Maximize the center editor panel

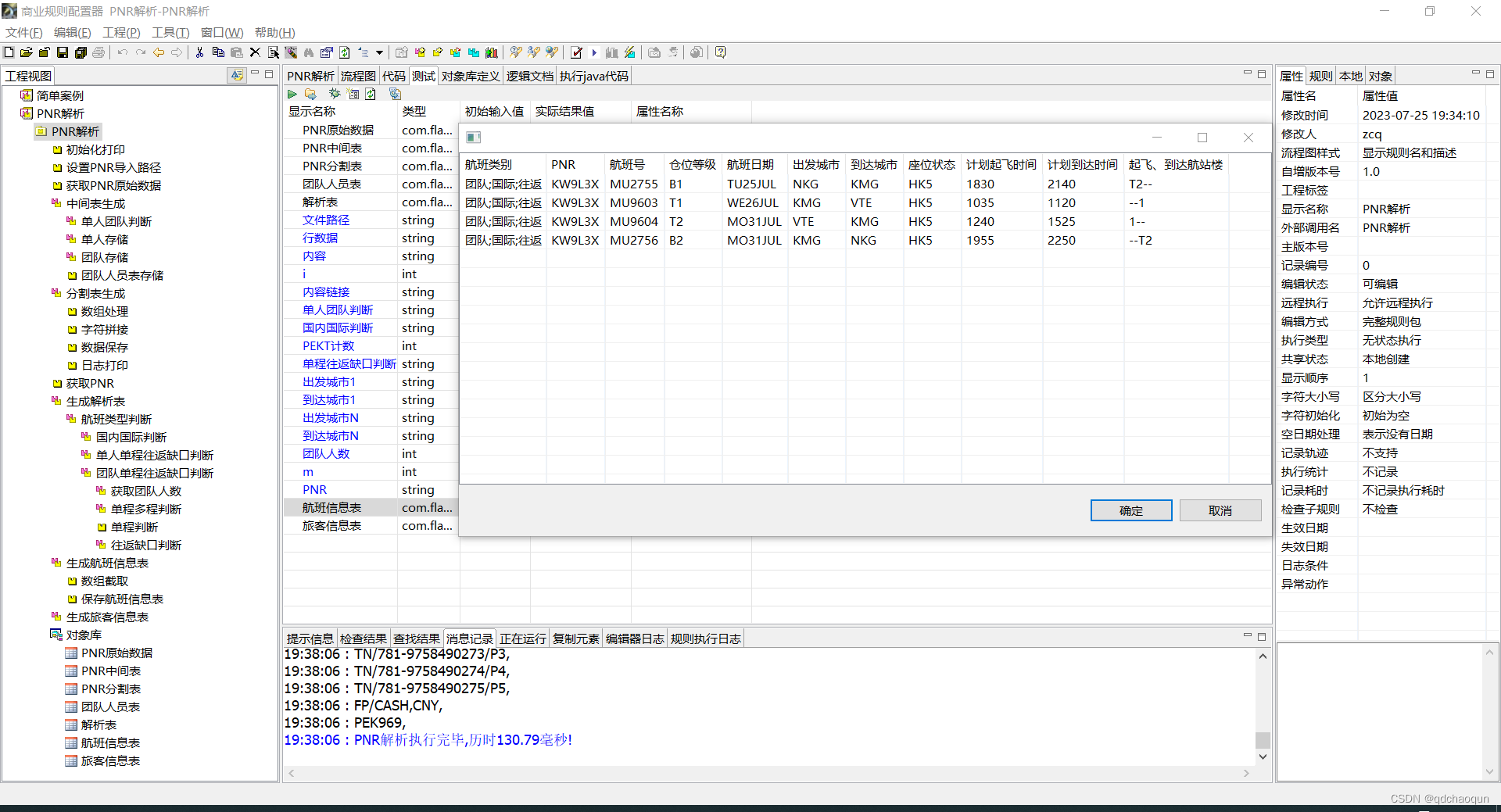tap(1262, 74)
